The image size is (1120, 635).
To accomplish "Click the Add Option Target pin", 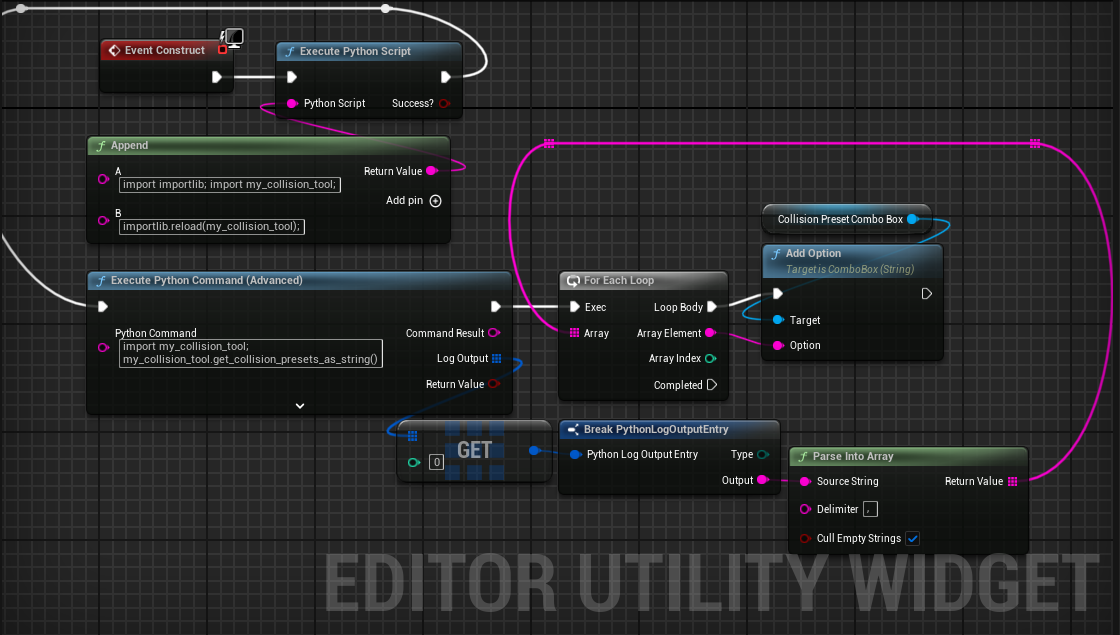I will point(778,320).
